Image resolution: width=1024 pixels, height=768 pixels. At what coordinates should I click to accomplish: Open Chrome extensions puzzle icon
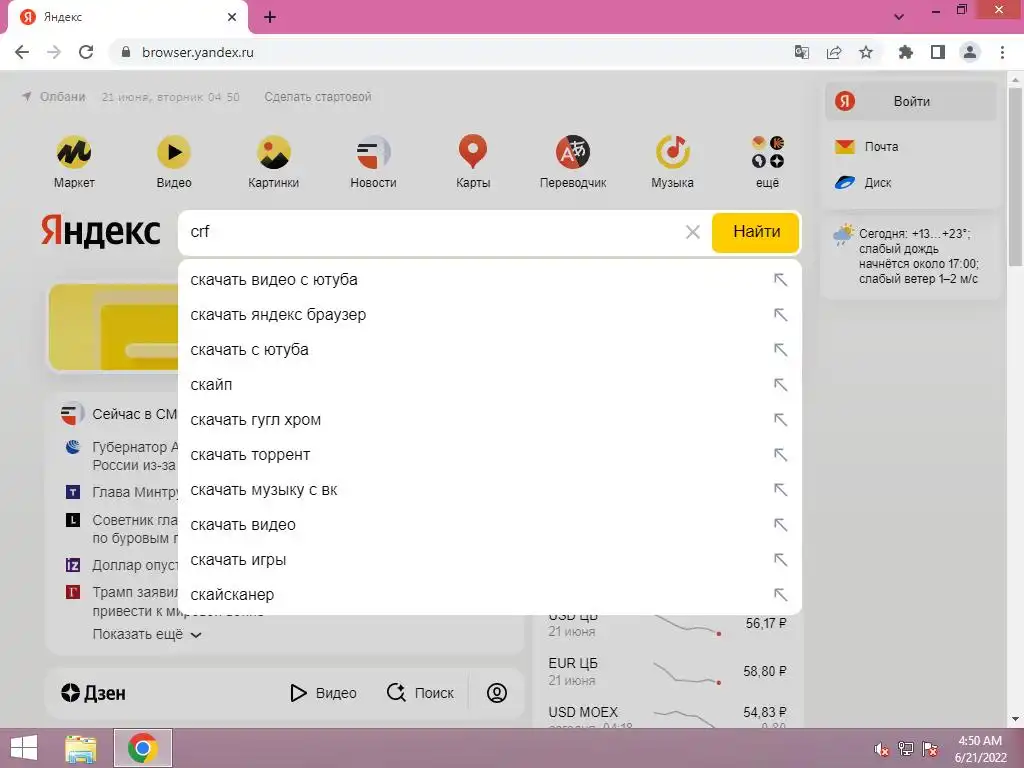(906, 52)
